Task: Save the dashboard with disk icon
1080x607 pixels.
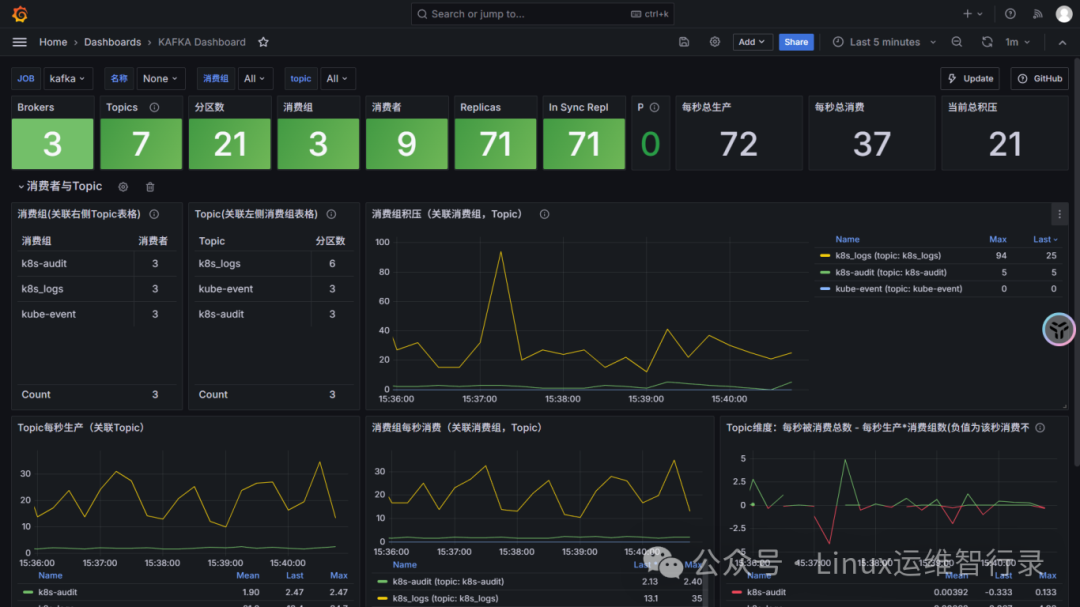Action: click(684, 42)
